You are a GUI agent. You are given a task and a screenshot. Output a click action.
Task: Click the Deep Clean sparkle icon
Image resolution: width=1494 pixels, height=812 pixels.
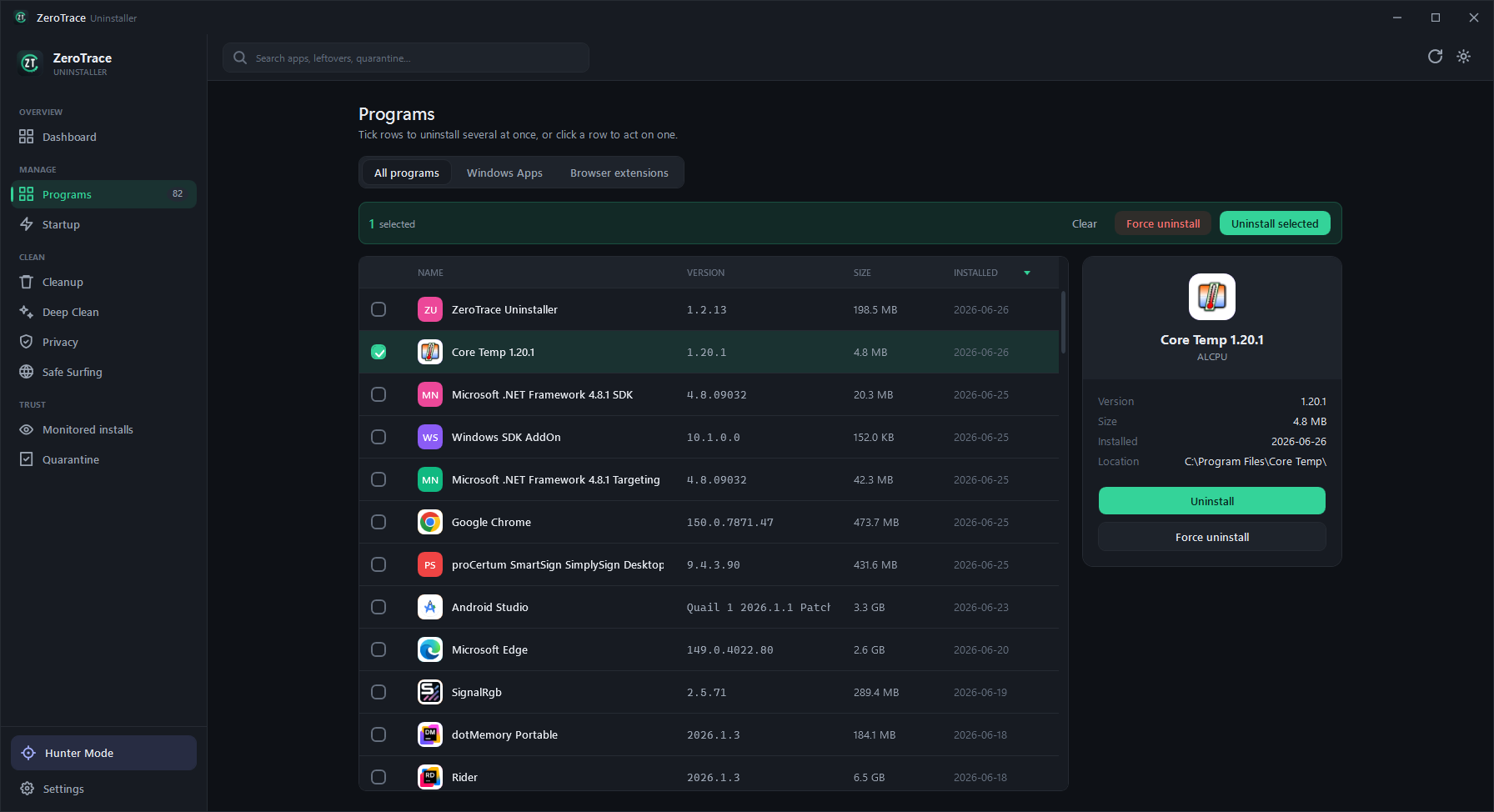tap(27, 312)
